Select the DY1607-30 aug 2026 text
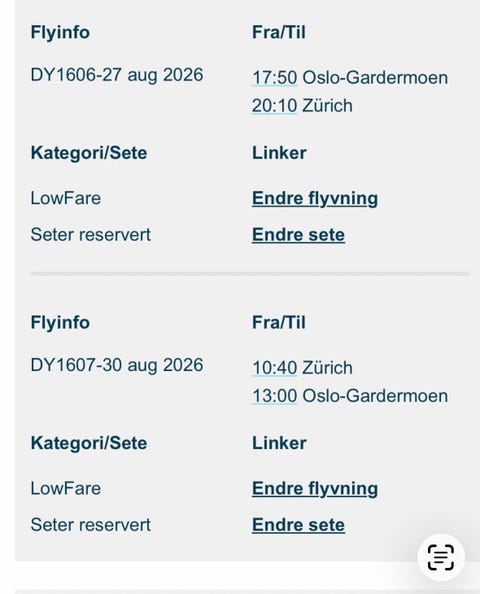The image size is (480, 594). tap(117, 365)
